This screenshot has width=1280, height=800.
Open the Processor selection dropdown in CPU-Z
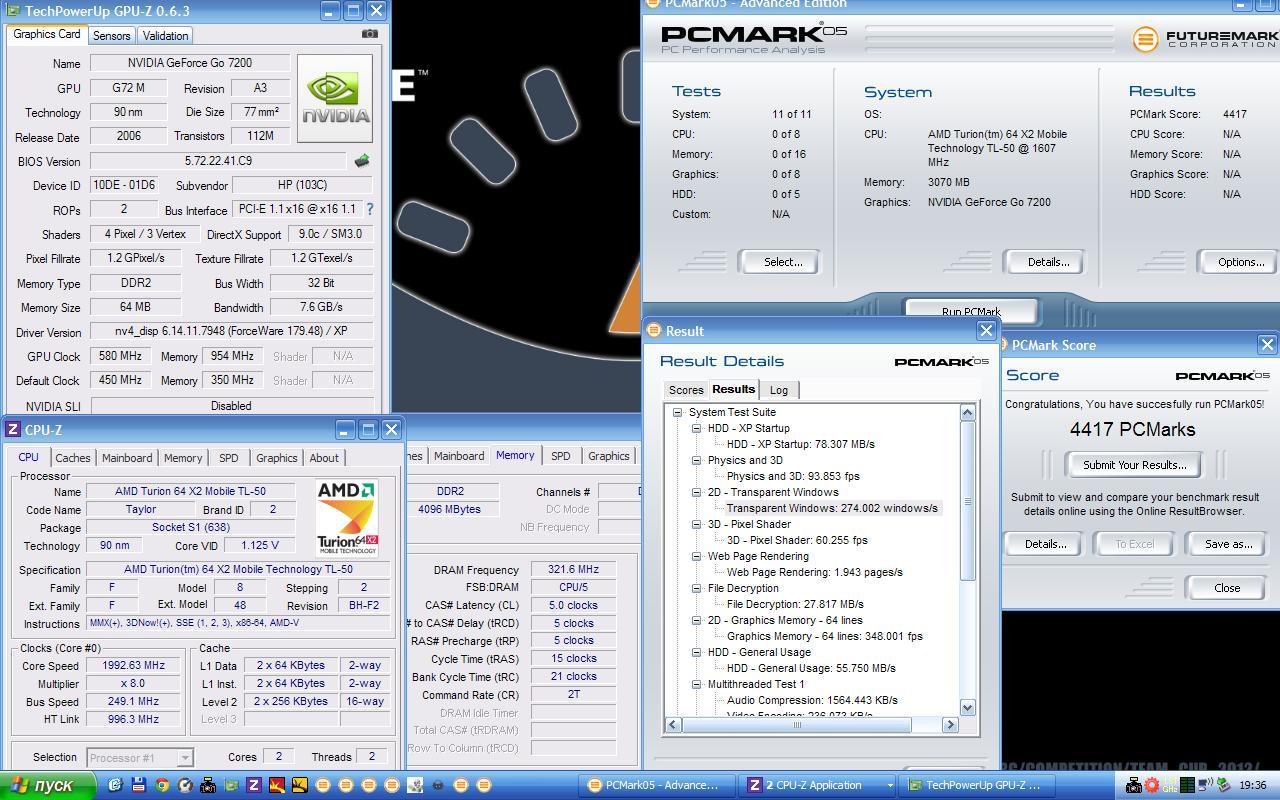click(139, 757)
